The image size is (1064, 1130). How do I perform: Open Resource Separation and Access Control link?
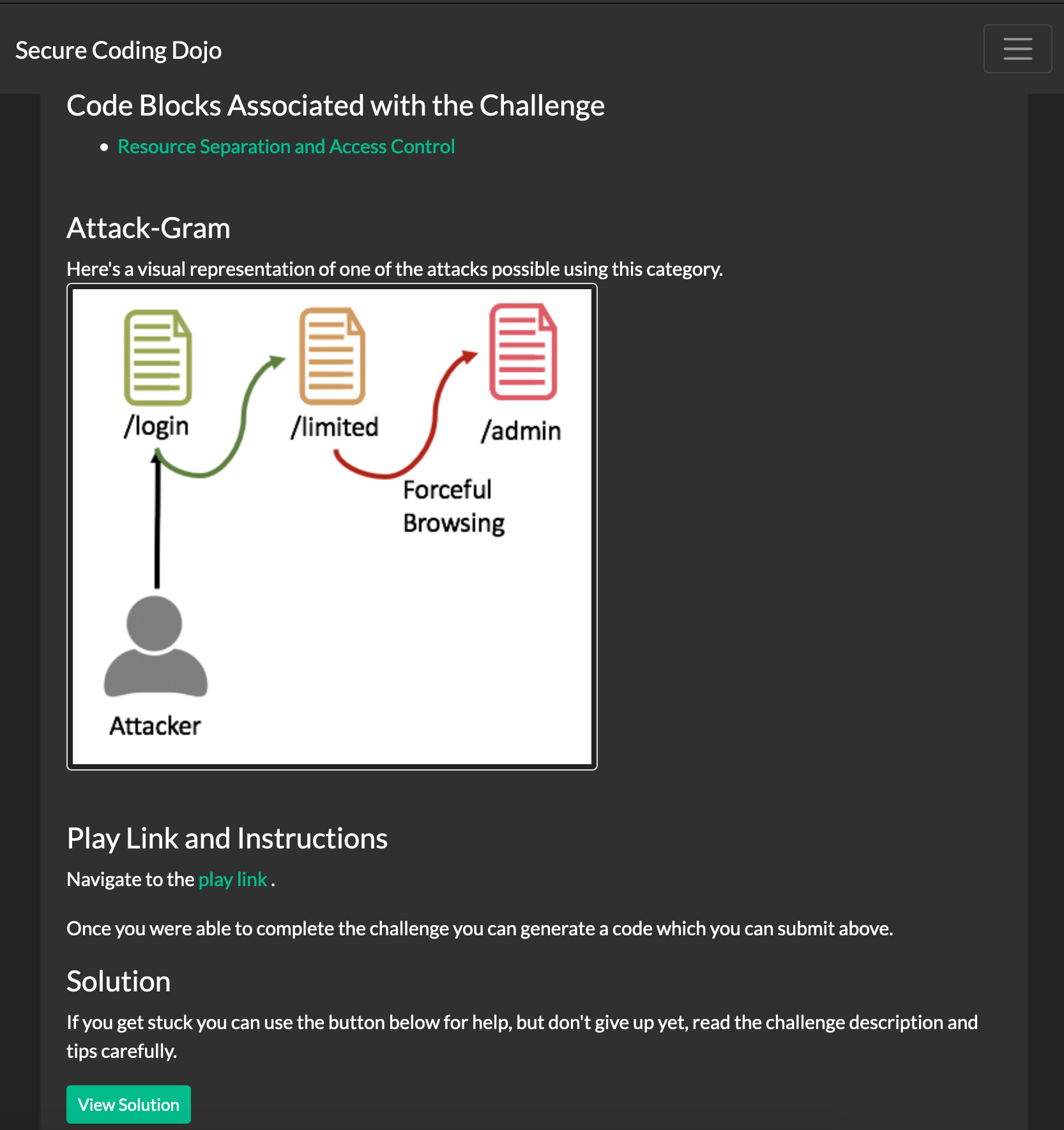(286, 147)
